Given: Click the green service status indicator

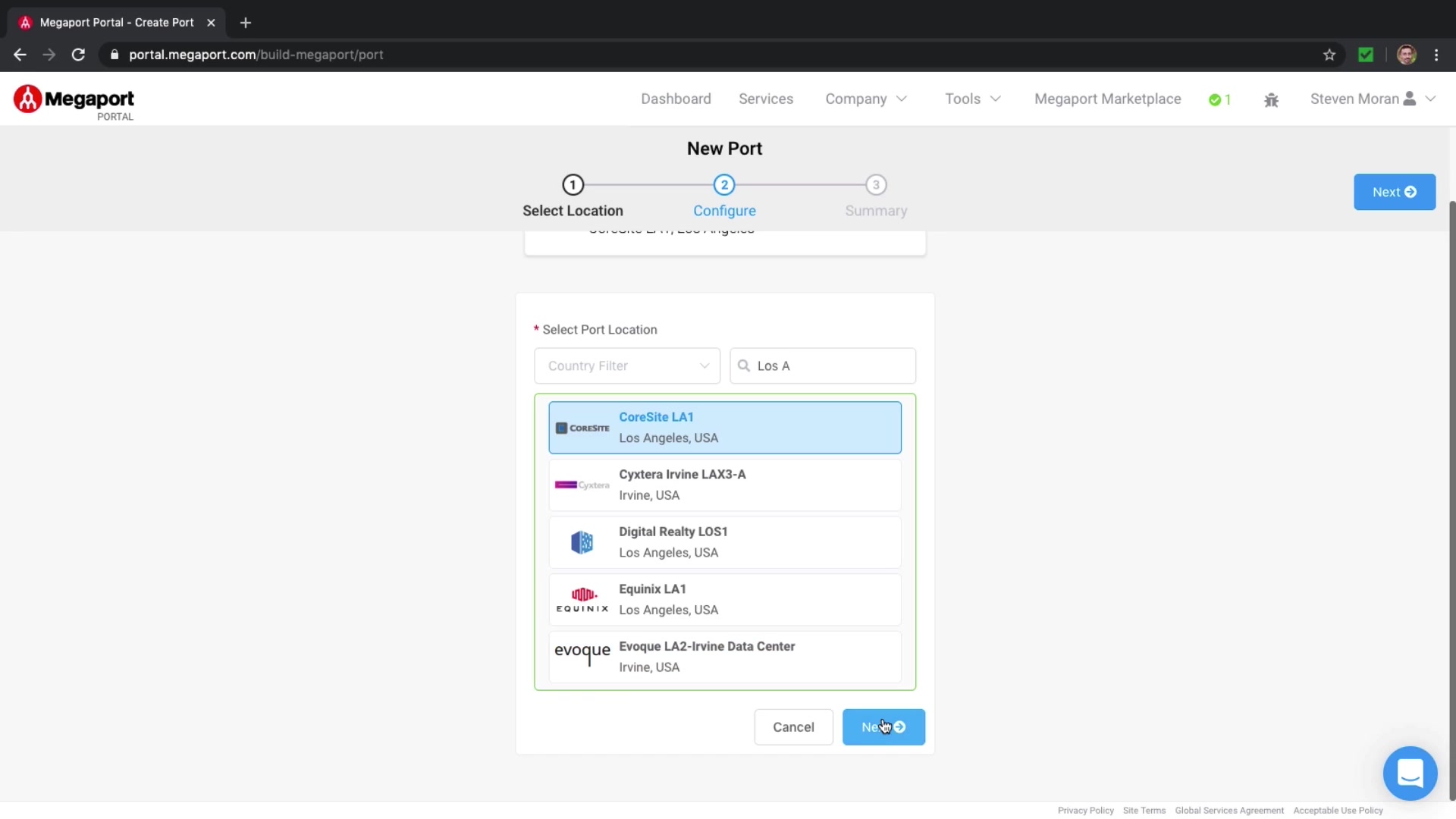Looking at the screenshot, I should (1219, 99).
